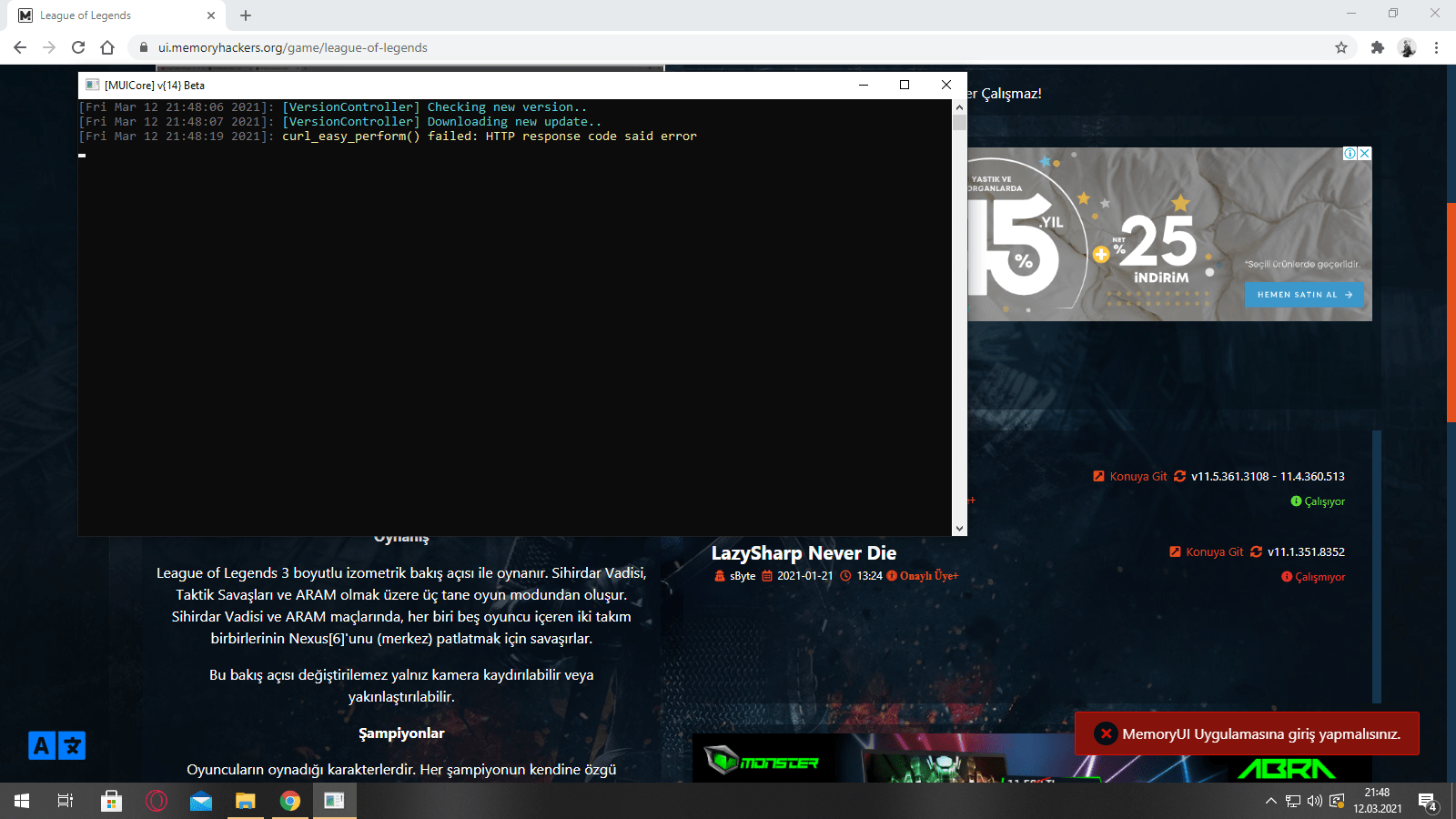Dismiss the MemoryUI login warning X icon
1456x819 pixels.
tap(1106, 733)
